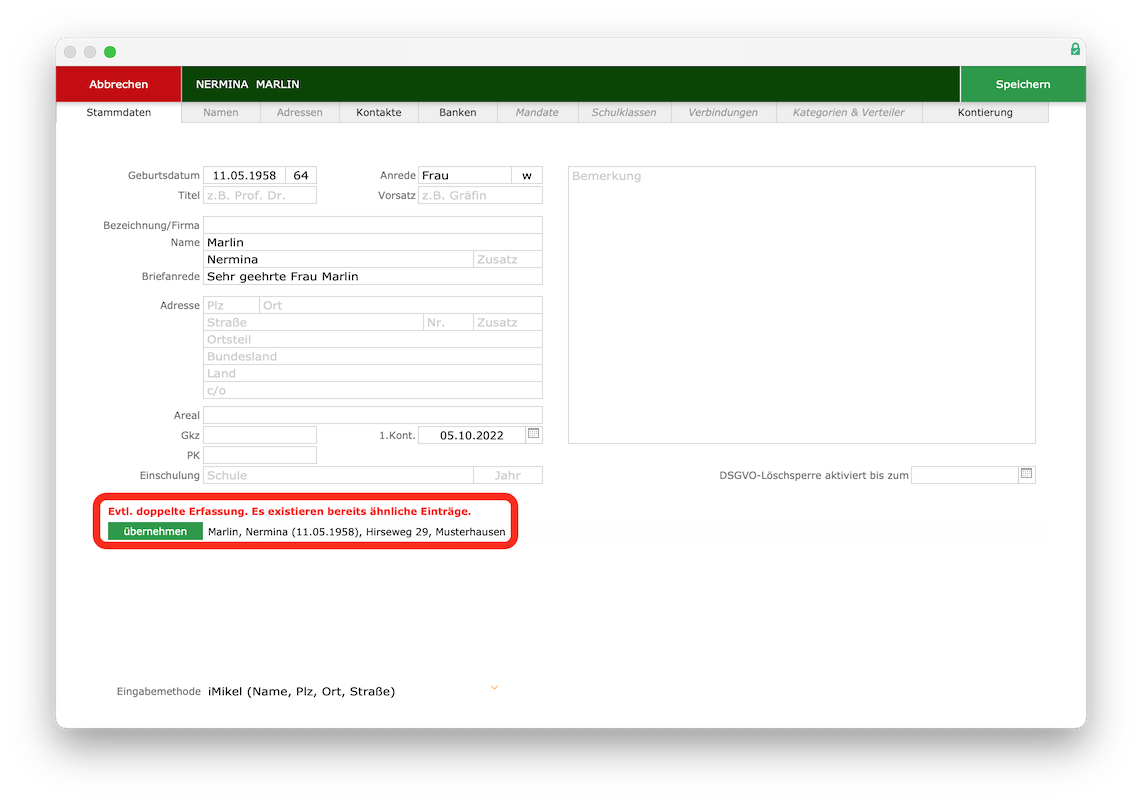Click the Vorsatz input field

coord(480,195)
